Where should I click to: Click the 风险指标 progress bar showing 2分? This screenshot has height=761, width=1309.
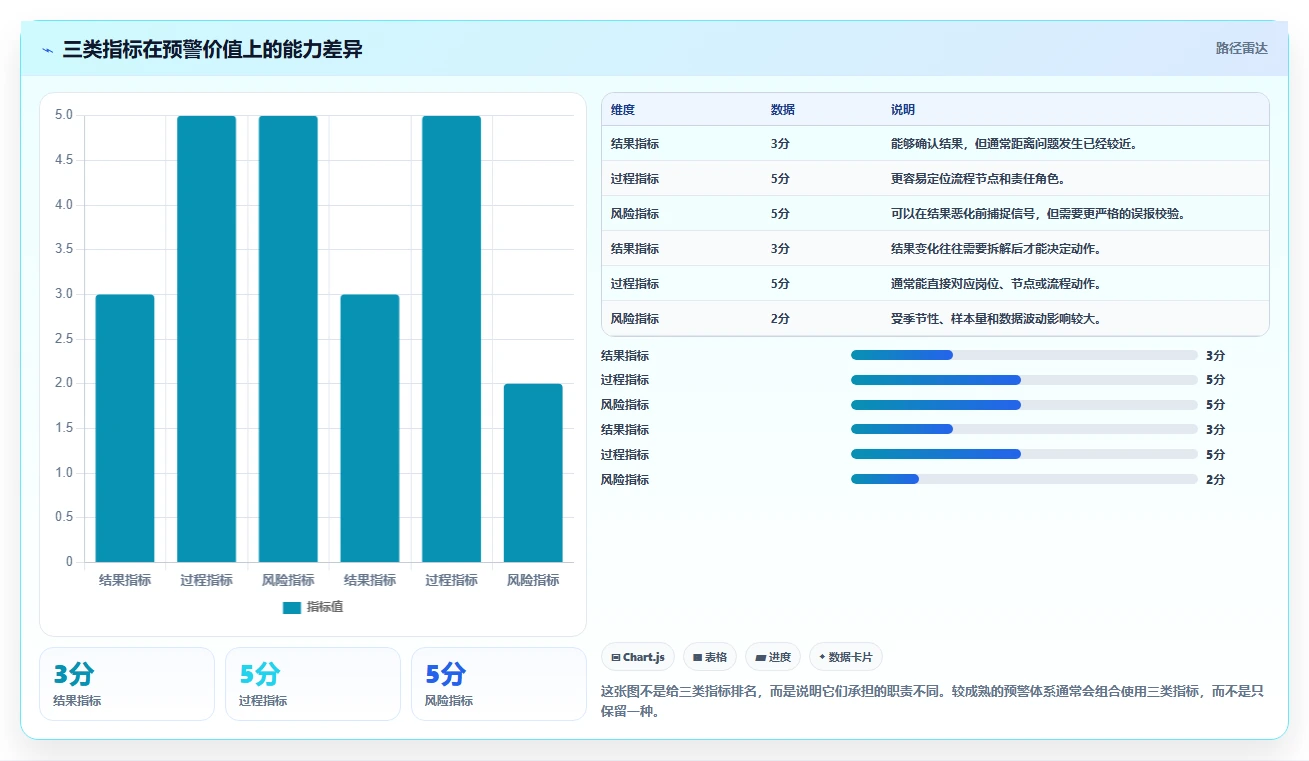point(1024,479)
